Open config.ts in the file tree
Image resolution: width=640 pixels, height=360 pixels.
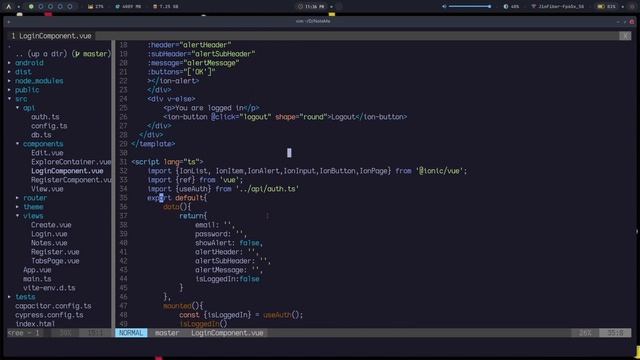click(49, 126)
